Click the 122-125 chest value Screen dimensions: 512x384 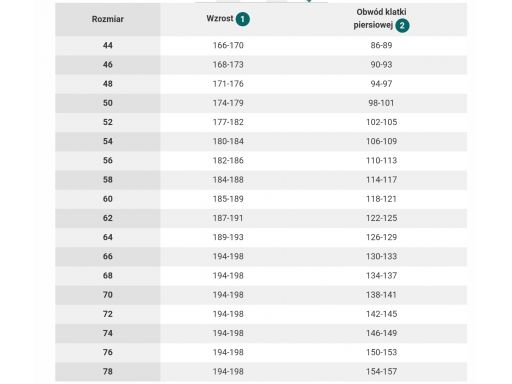point(382,218)
